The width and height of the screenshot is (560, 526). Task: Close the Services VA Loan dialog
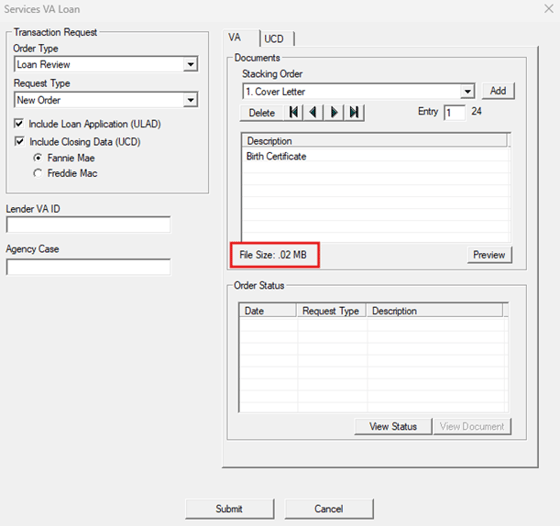tap(549, 9)
